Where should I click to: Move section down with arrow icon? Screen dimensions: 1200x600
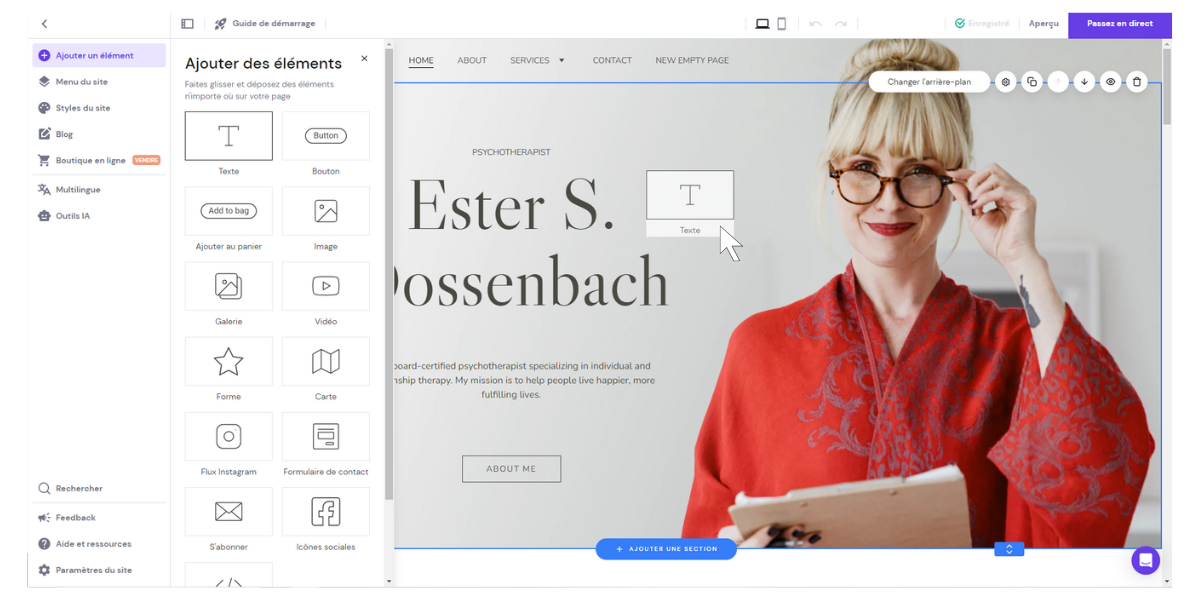pos(1084,82)
